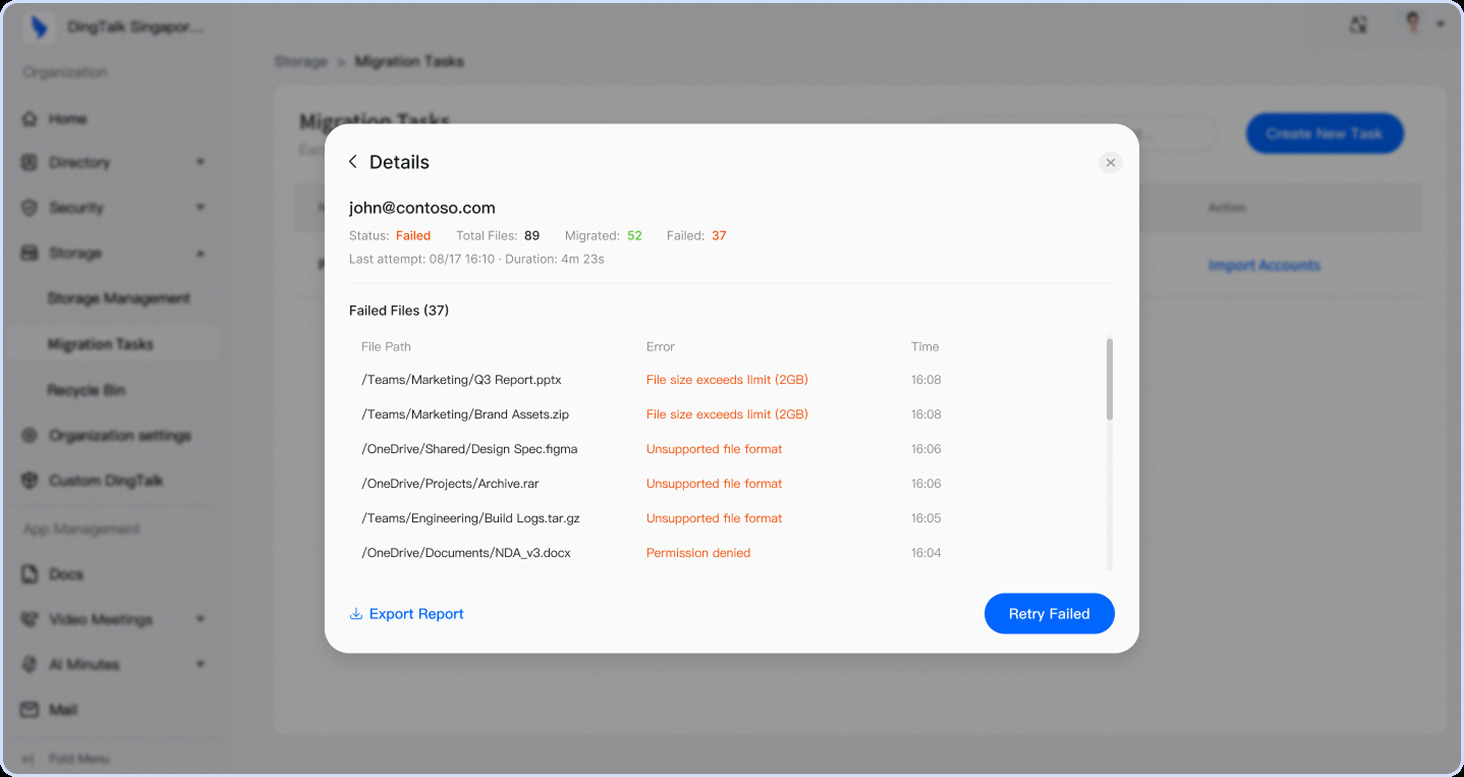Click the Organization settings icon

click(30, 436)
